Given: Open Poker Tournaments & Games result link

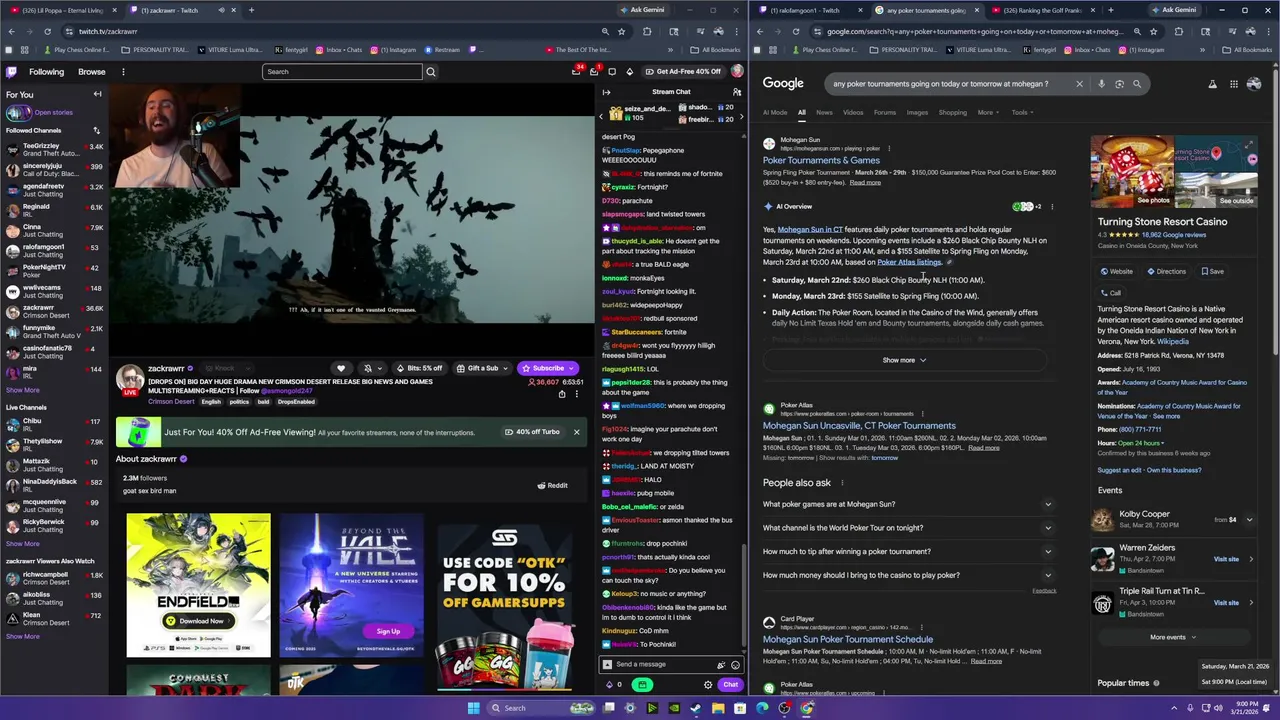Looking at the screenshot, I should click(821, 160).
